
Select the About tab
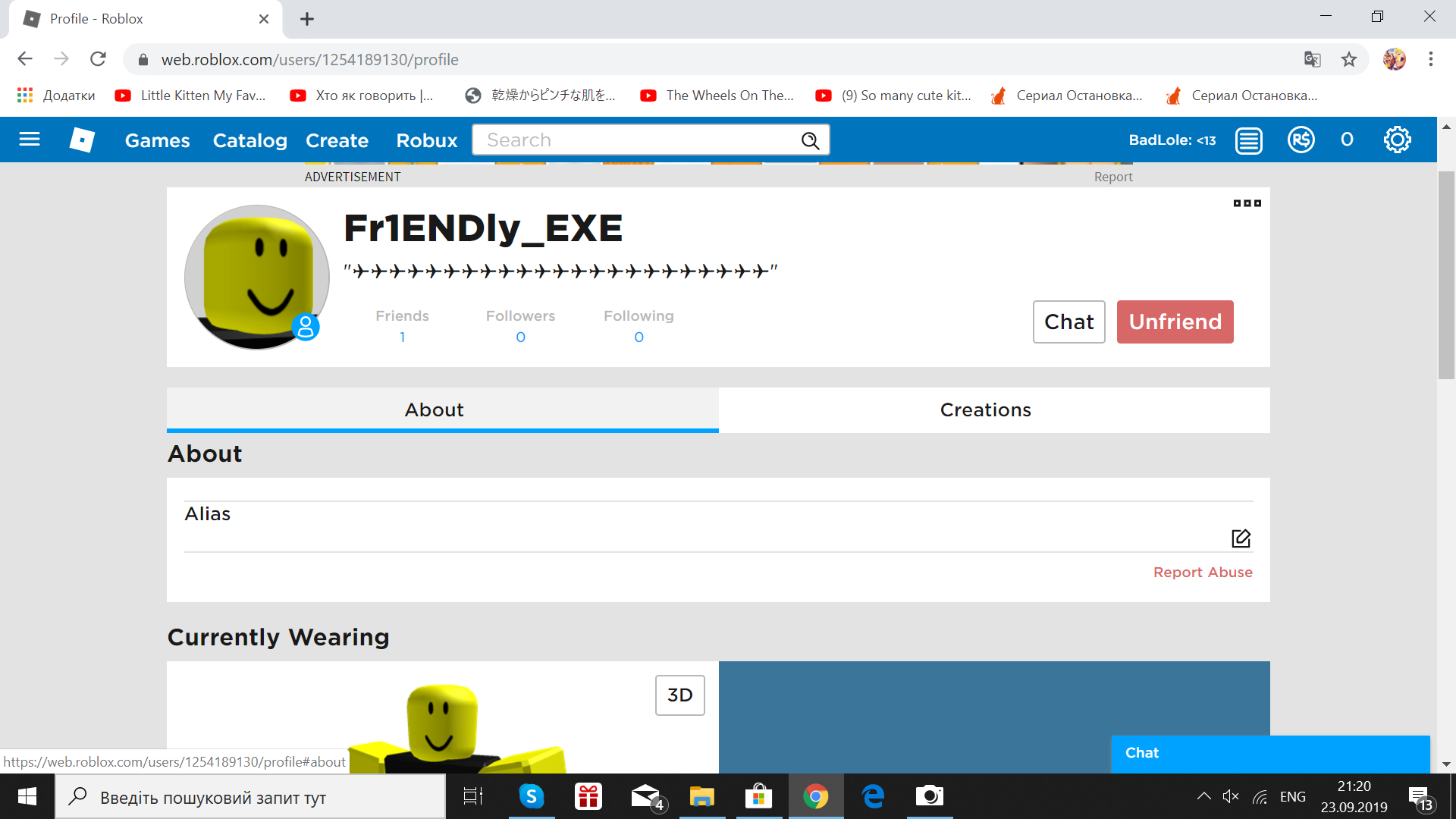pyautogui.click(x=433, y=409)
